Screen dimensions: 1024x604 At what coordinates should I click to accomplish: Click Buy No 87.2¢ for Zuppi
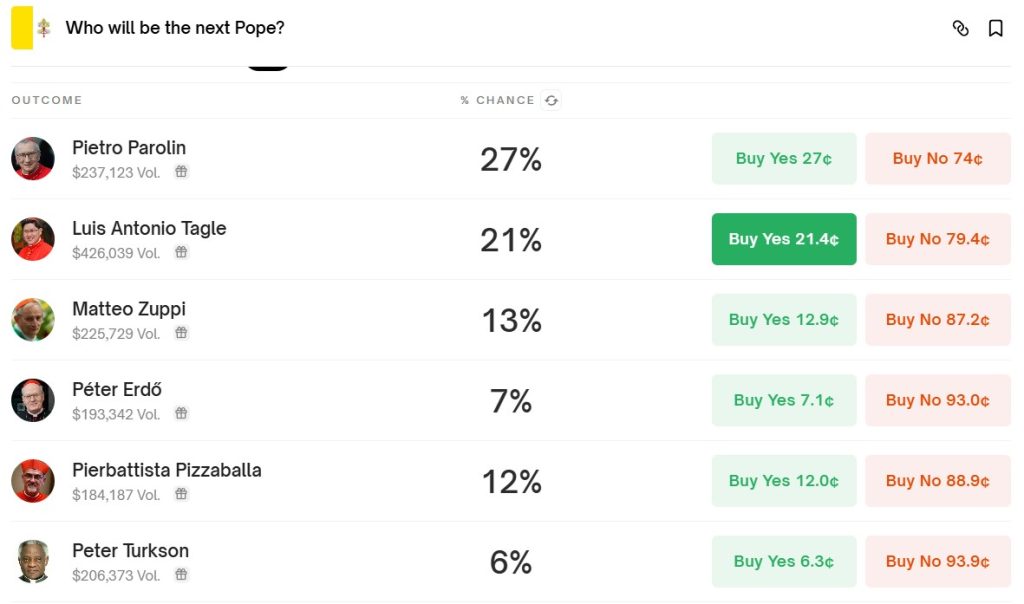pyautogui.click(x=937, y=320)
